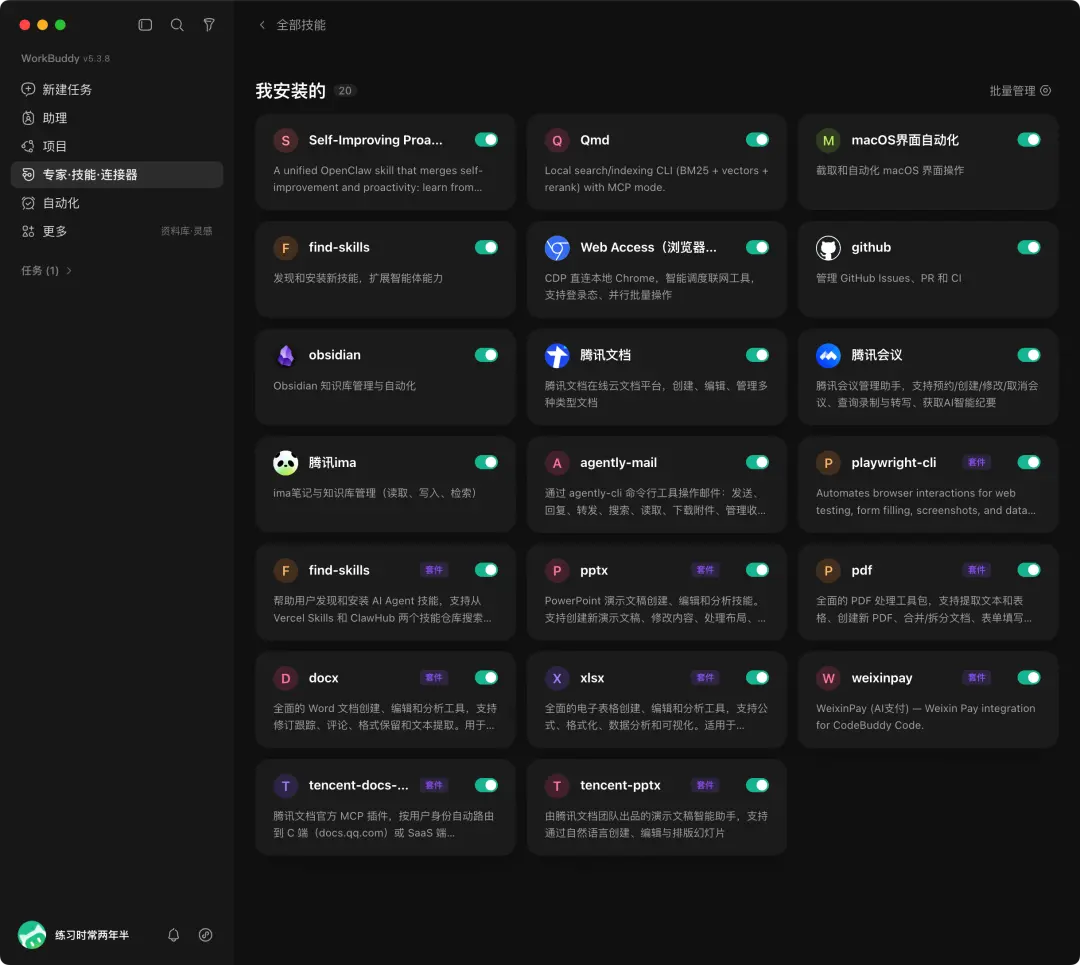This screenshot has width=1080, height=965.
Task: Click the docx D icon
Action: tap(285, 678)
